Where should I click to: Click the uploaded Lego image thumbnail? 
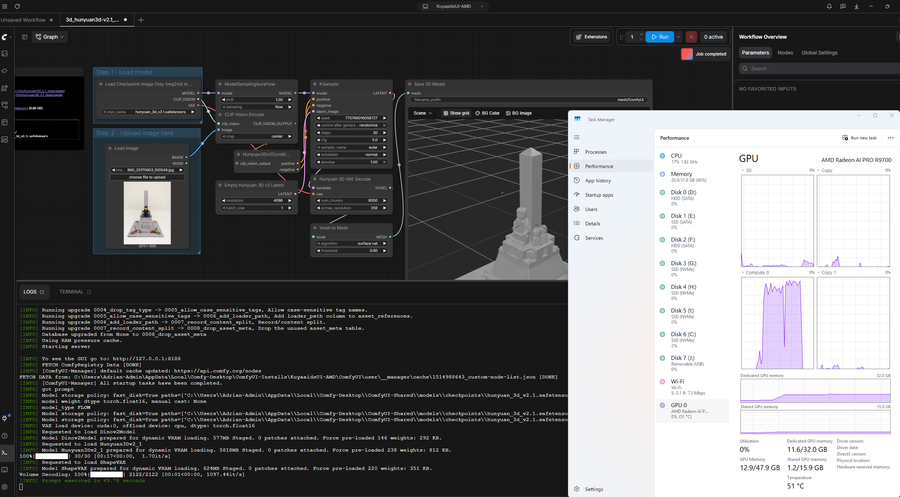(x=147, y=213)
